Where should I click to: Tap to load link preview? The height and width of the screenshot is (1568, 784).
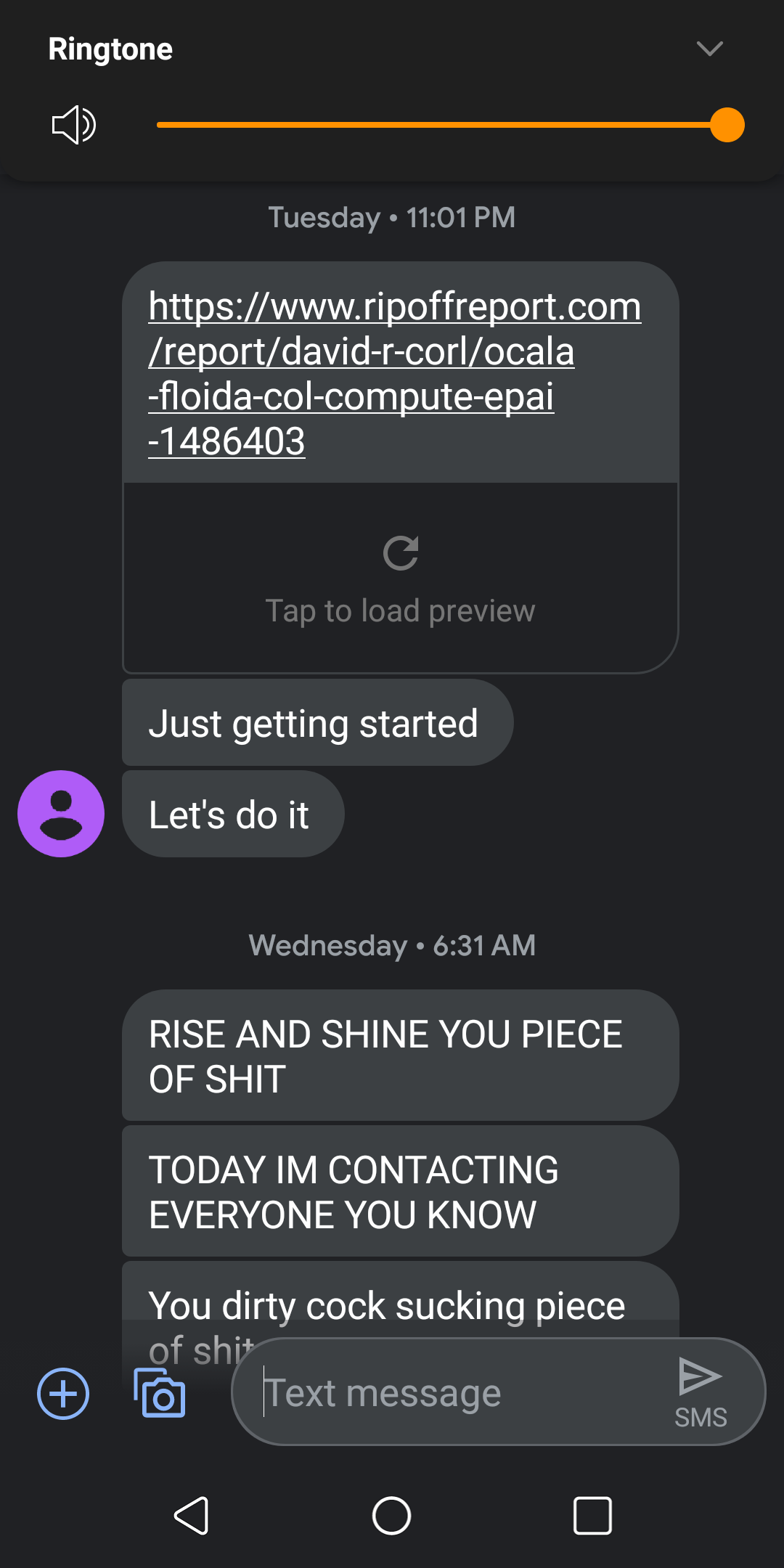(x=401, y=578)
